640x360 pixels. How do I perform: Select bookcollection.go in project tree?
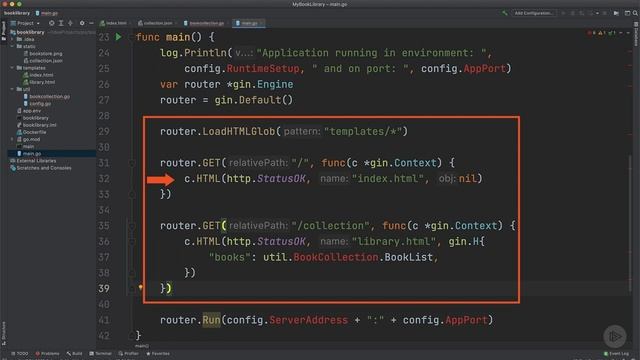click(47, 96)
